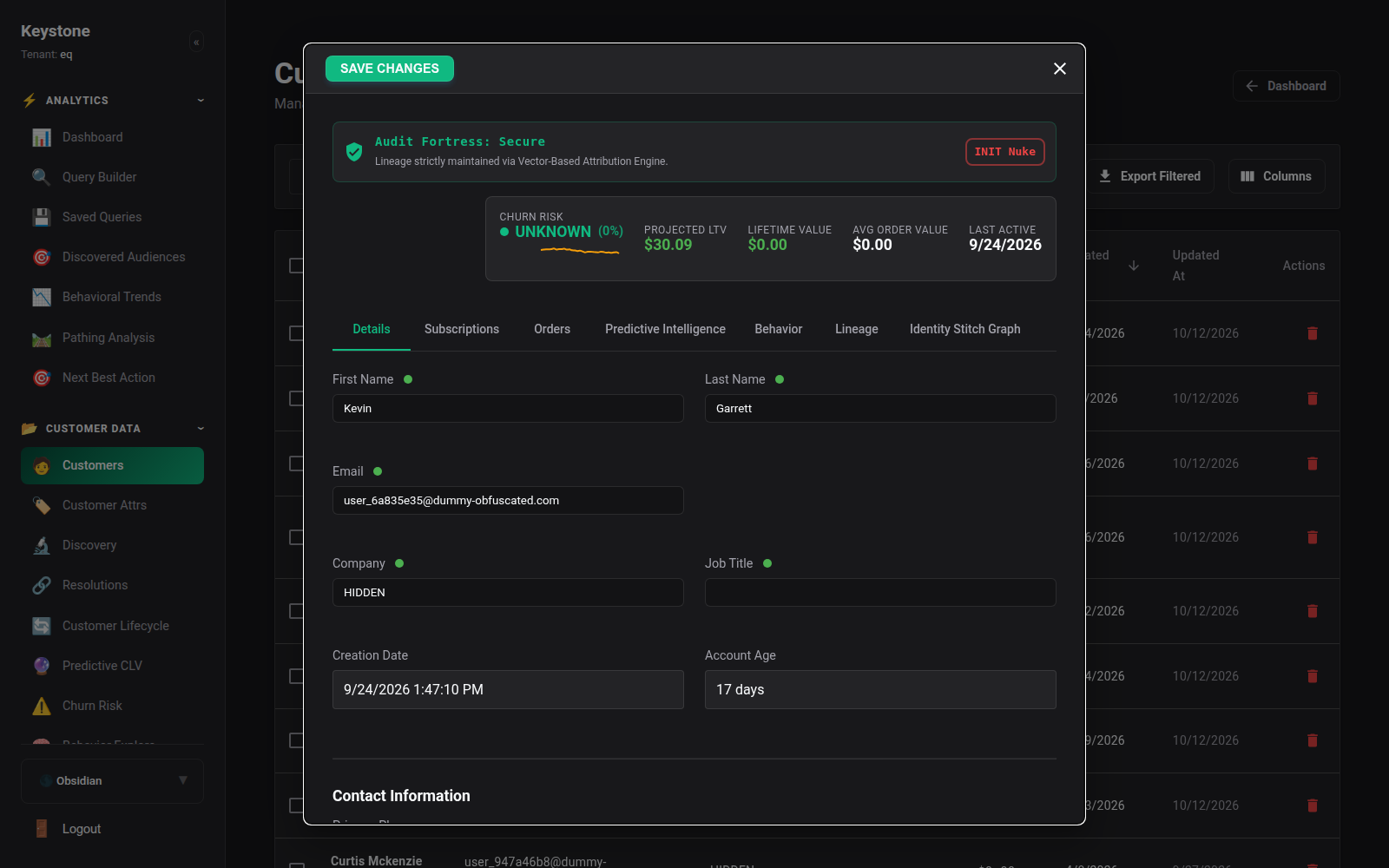Click the INIT Nuke button
This screenshot has height=868, width=1389.
click(x=1005, y=152)
